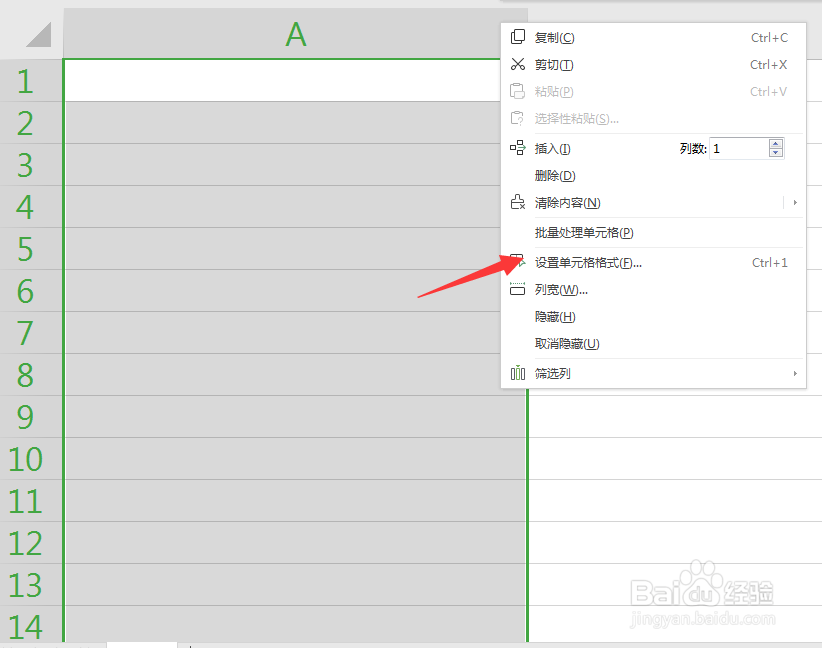Image resolution: width=822 pixels, height=648 pixels.
Task: Decrease 列数 with the down spinner
Action: point(776,153)
